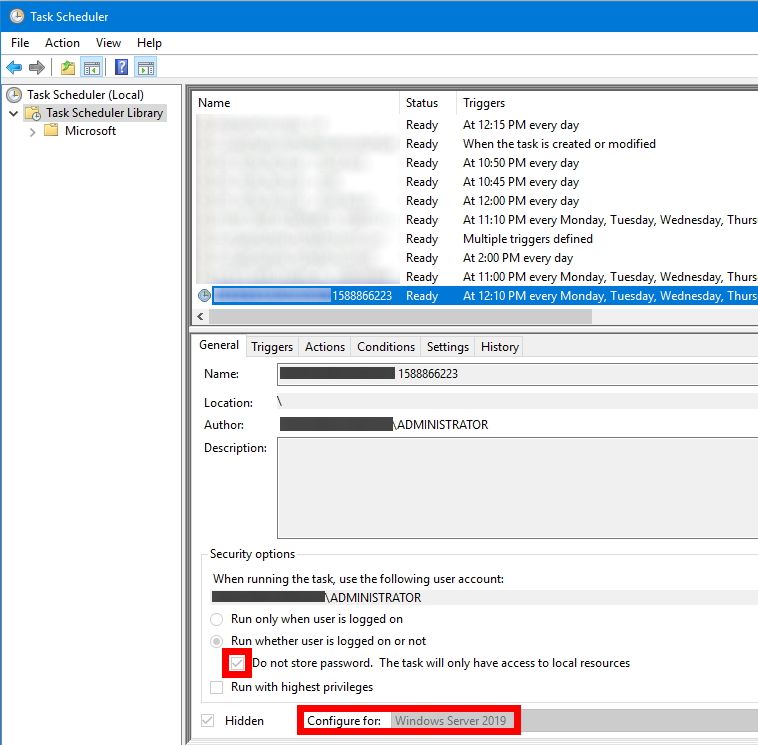
Task: Click the Task Scheduler (Local) clock icon
Action: (14, 95)
